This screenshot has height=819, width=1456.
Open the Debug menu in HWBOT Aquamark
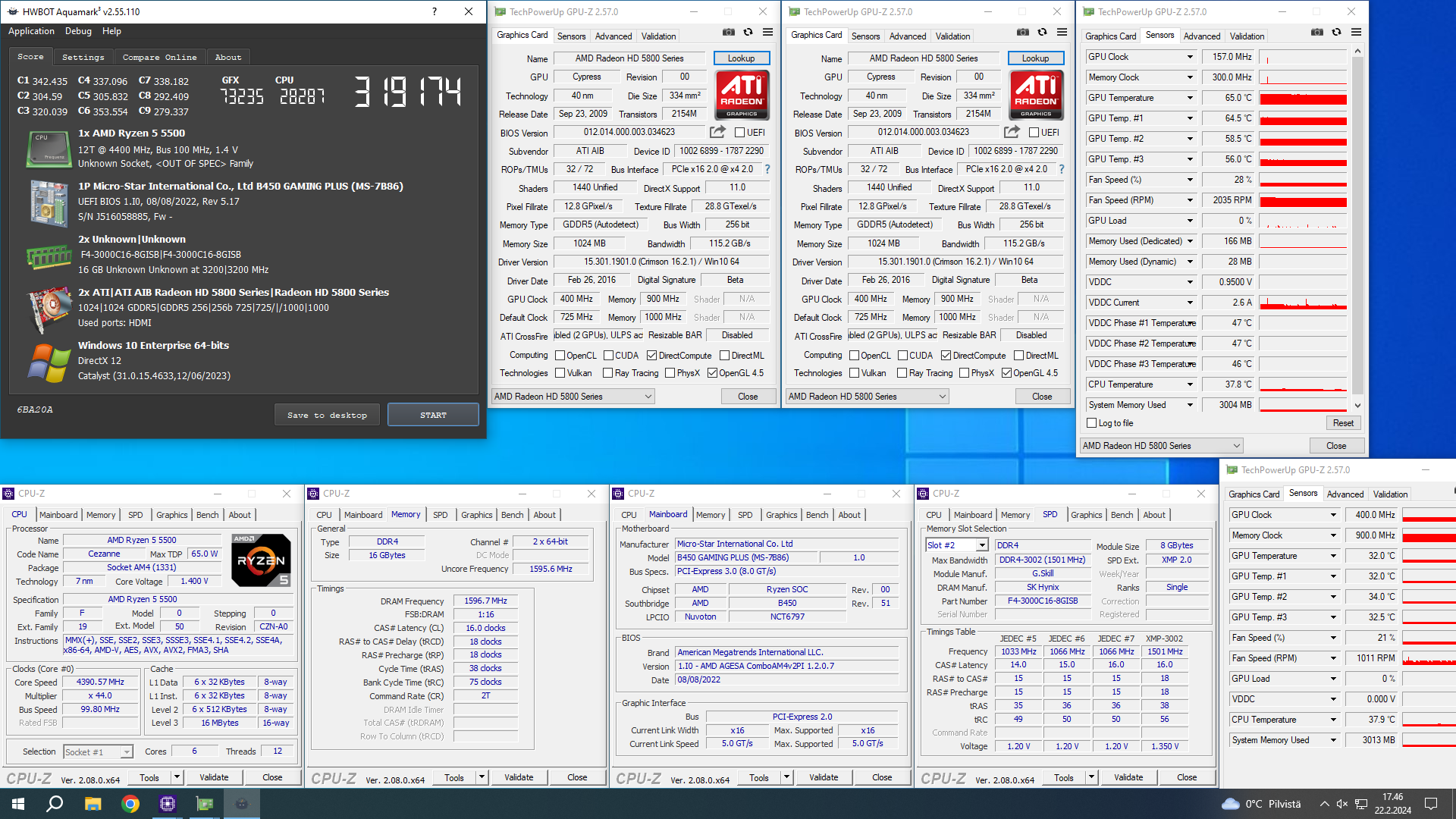pos(78,31)
